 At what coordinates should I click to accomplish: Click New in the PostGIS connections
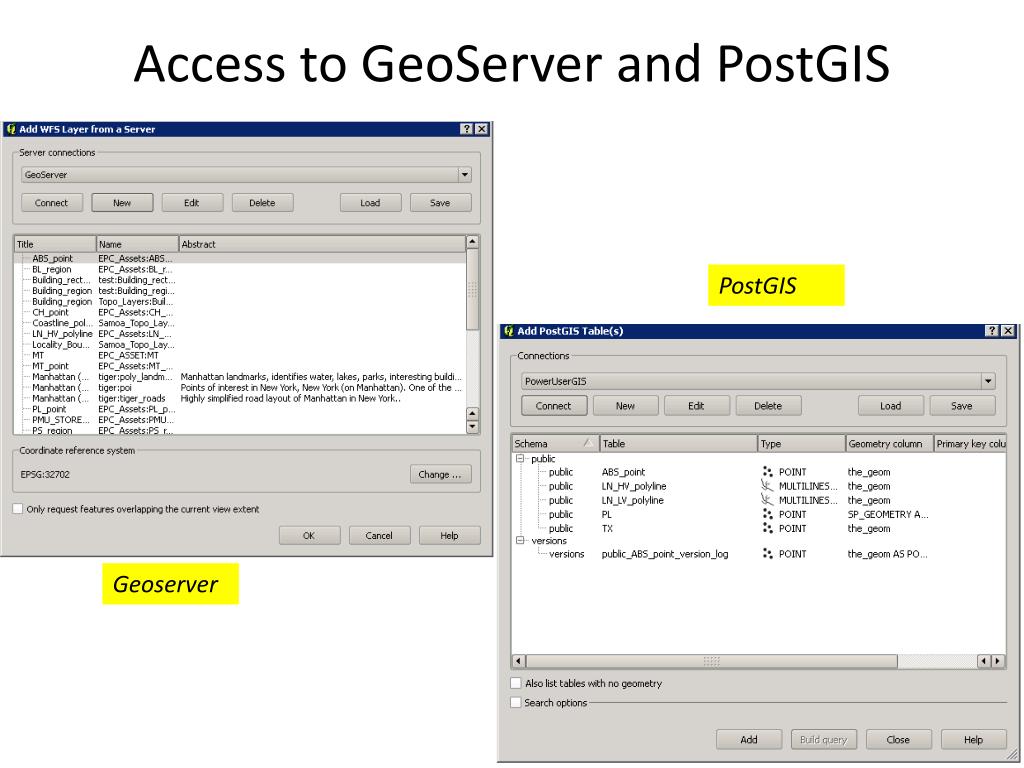(626, 406)
